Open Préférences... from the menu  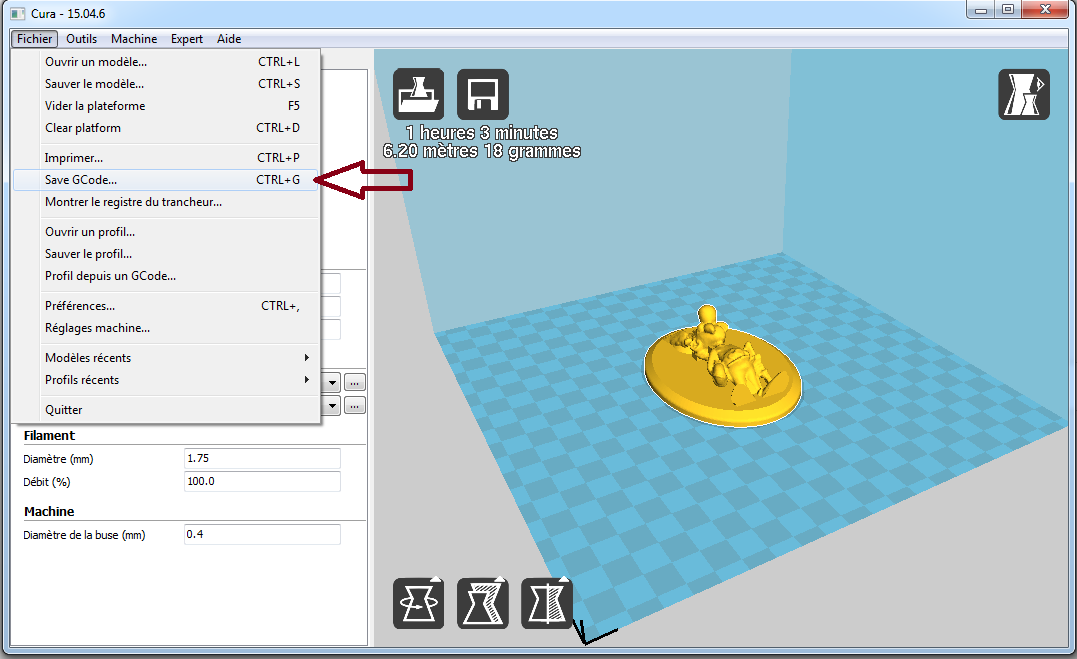coord(166,306)
